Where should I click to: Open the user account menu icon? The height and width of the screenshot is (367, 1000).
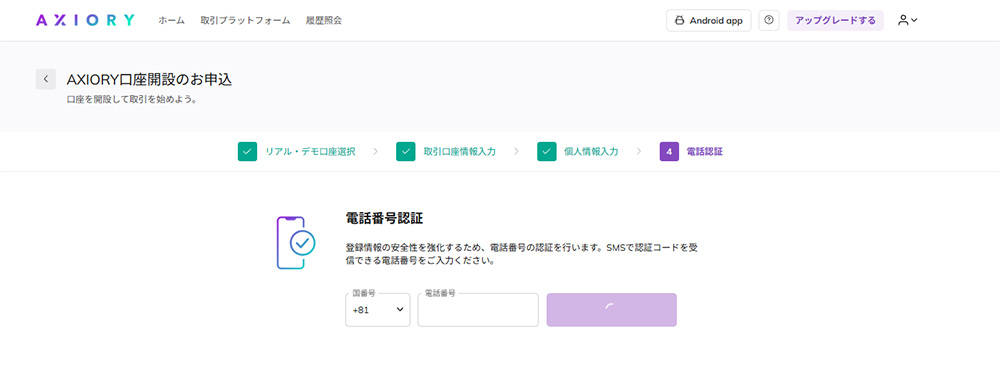908,20
